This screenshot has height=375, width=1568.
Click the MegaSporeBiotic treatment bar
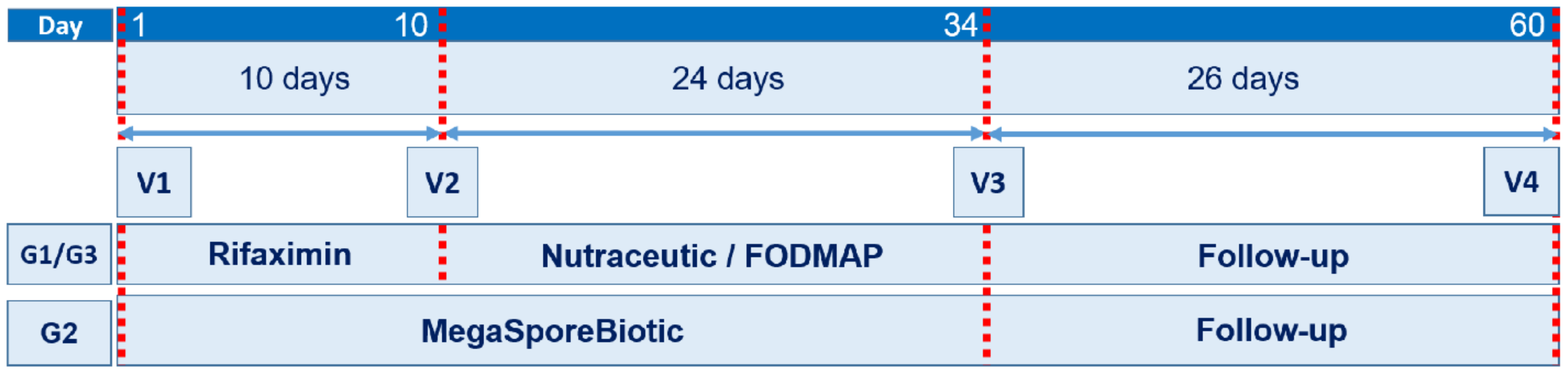553,331
